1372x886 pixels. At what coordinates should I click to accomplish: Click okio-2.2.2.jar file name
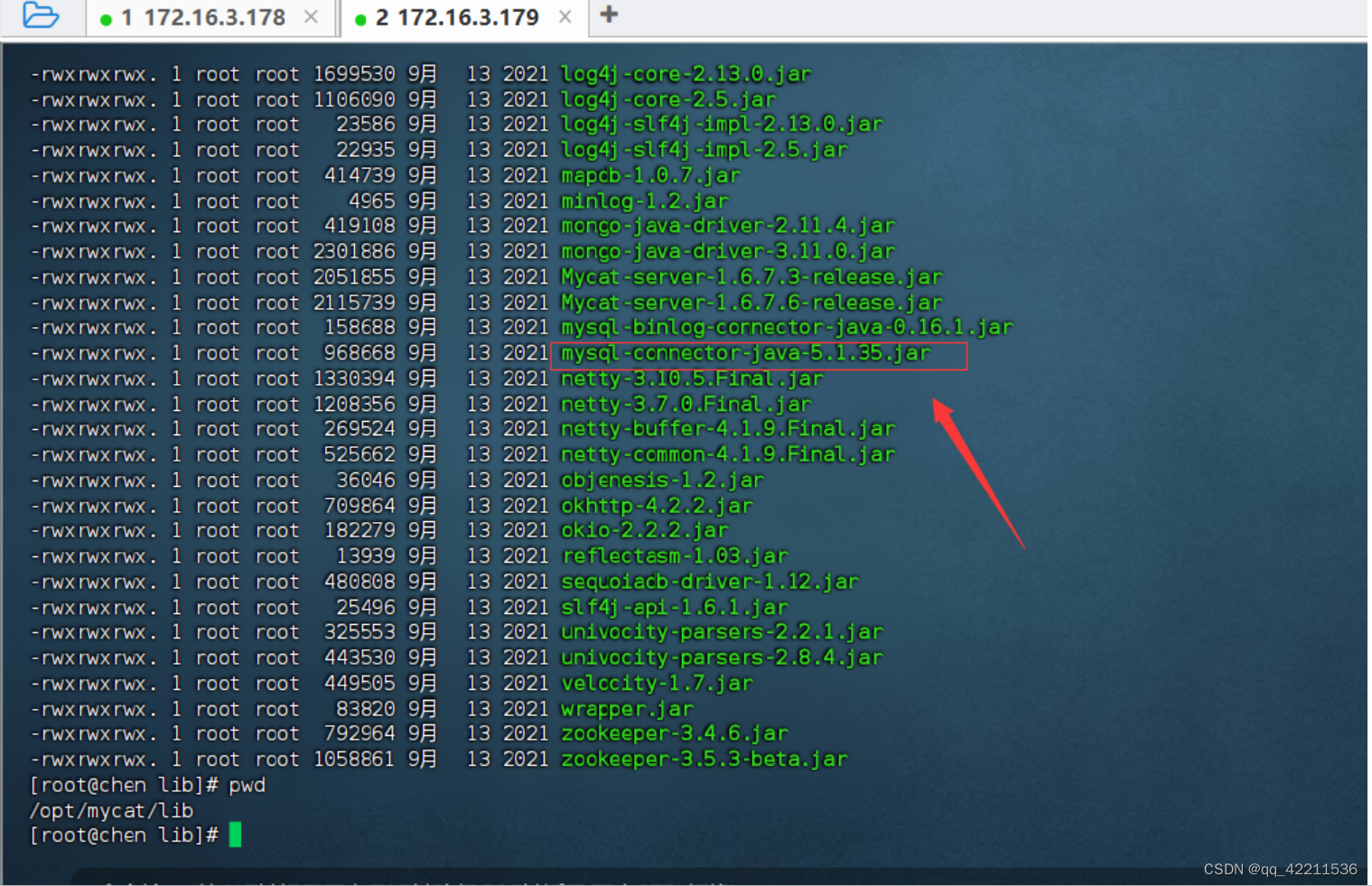click(644, 531)
